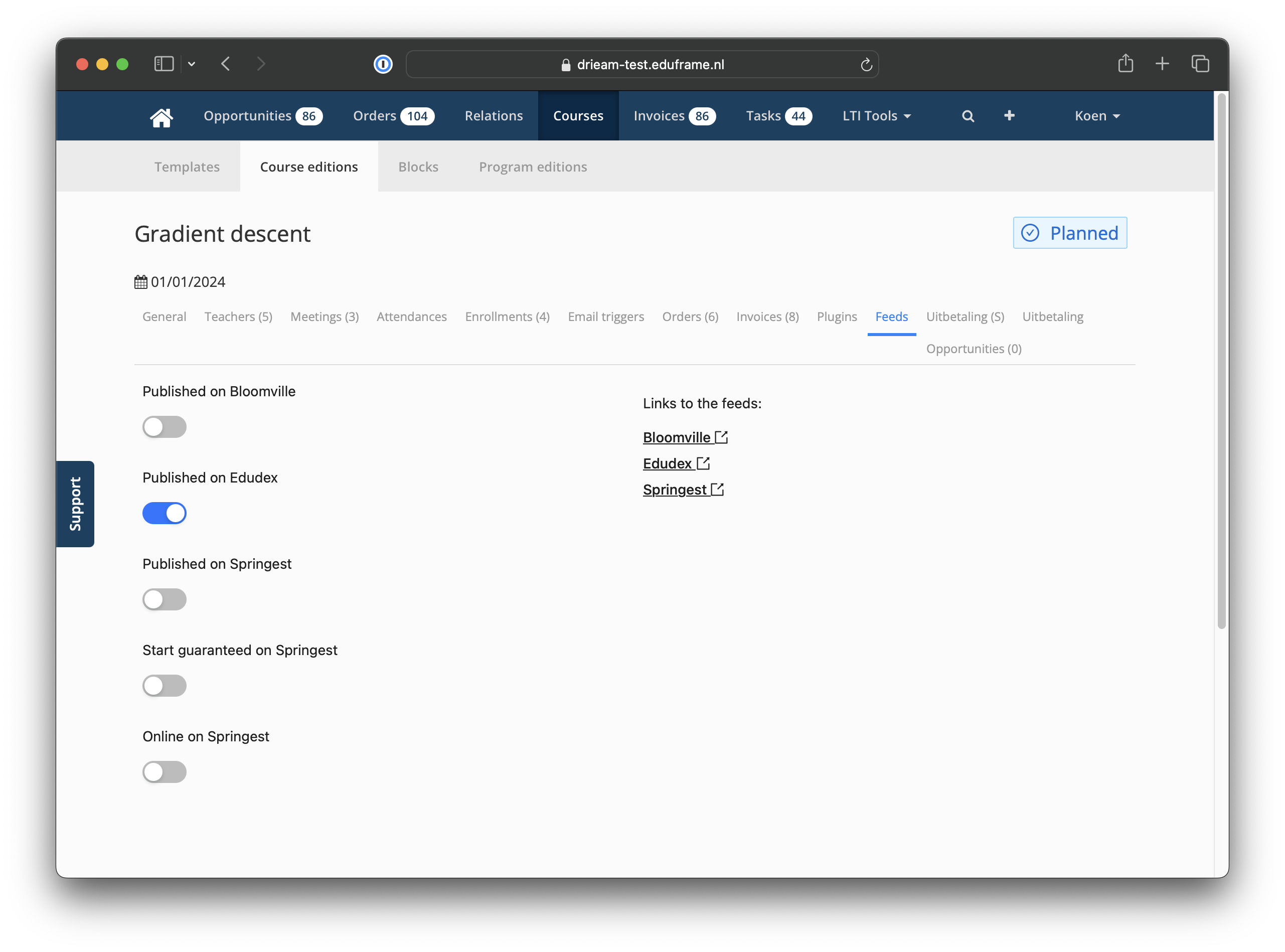Select the Feeds sub-tab
This screenshot has height=952, width=1285.
coord(891,316)
